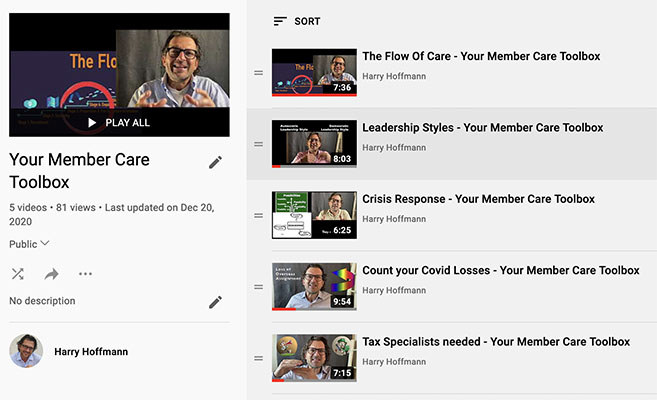Open The Flow Of Care video title

481,57
